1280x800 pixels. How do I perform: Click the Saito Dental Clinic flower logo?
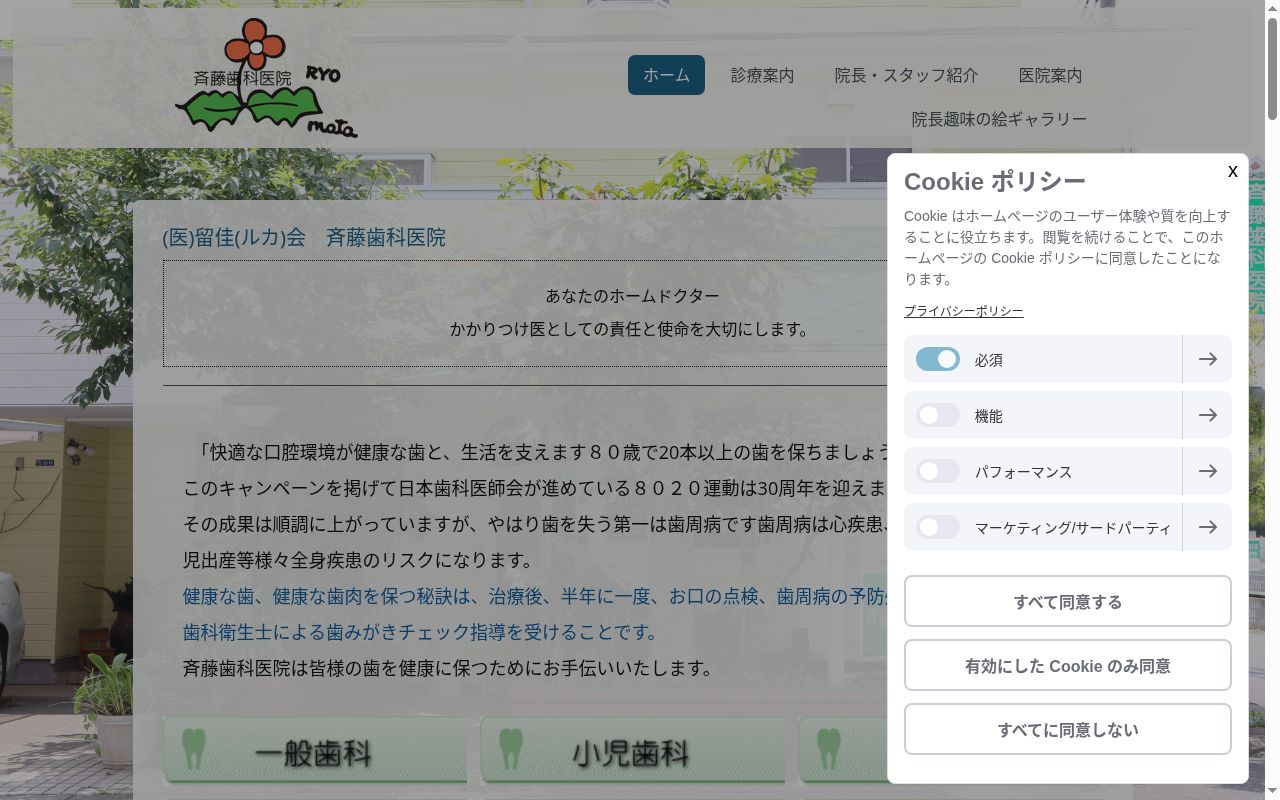point(266,77)
